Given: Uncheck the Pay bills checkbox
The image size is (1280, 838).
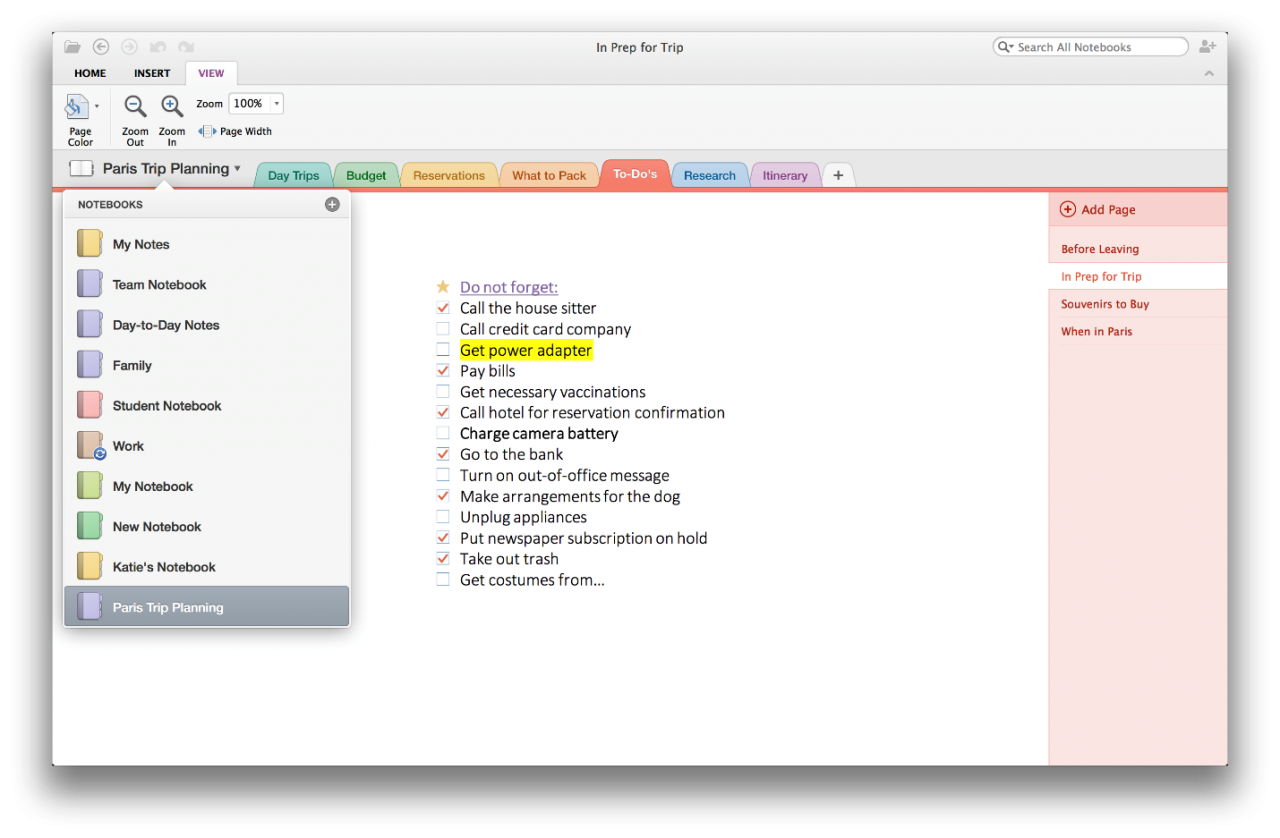Looking at the screenshot, I should (443, 371).
